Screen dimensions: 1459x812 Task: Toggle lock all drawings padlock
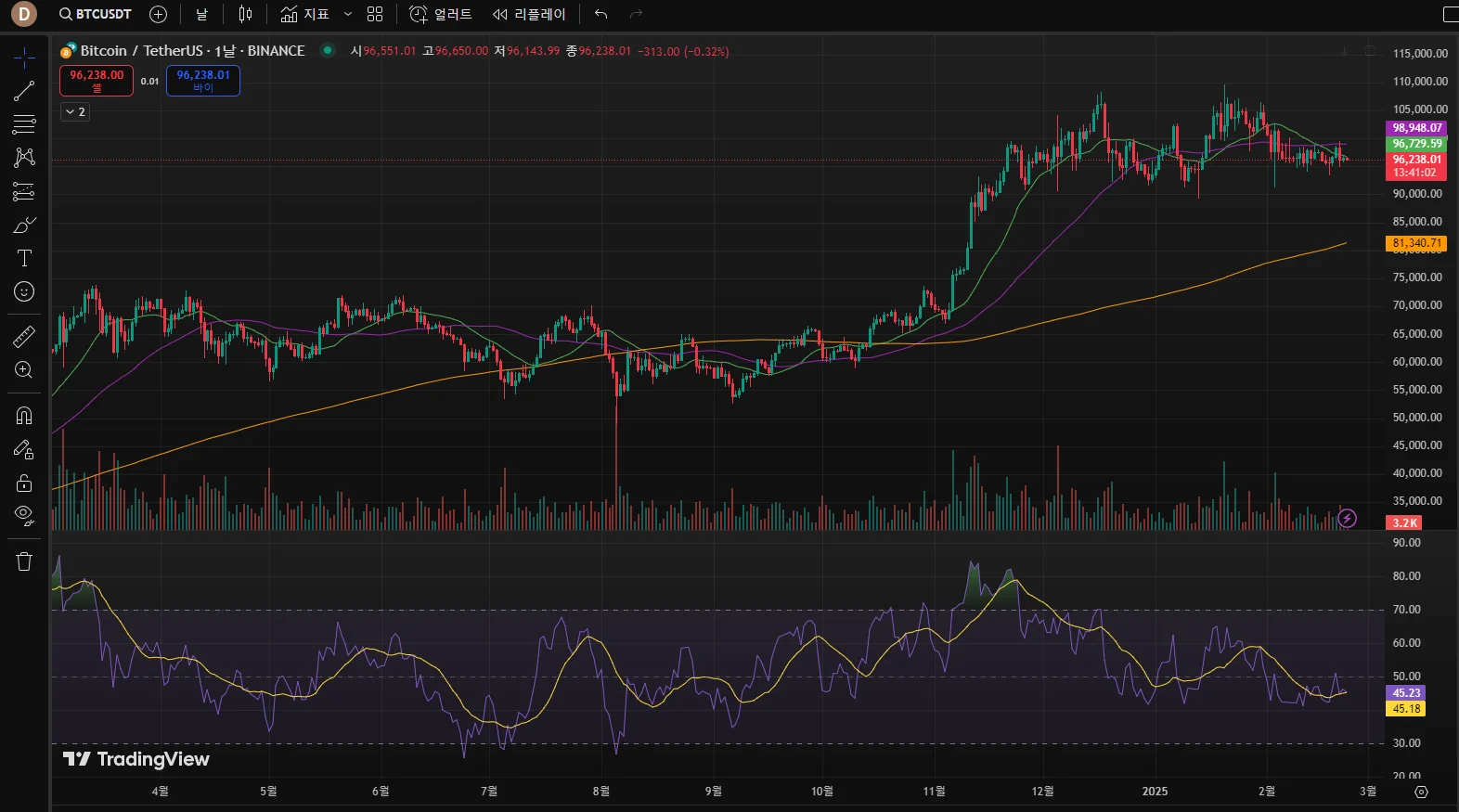click(24, 483)
